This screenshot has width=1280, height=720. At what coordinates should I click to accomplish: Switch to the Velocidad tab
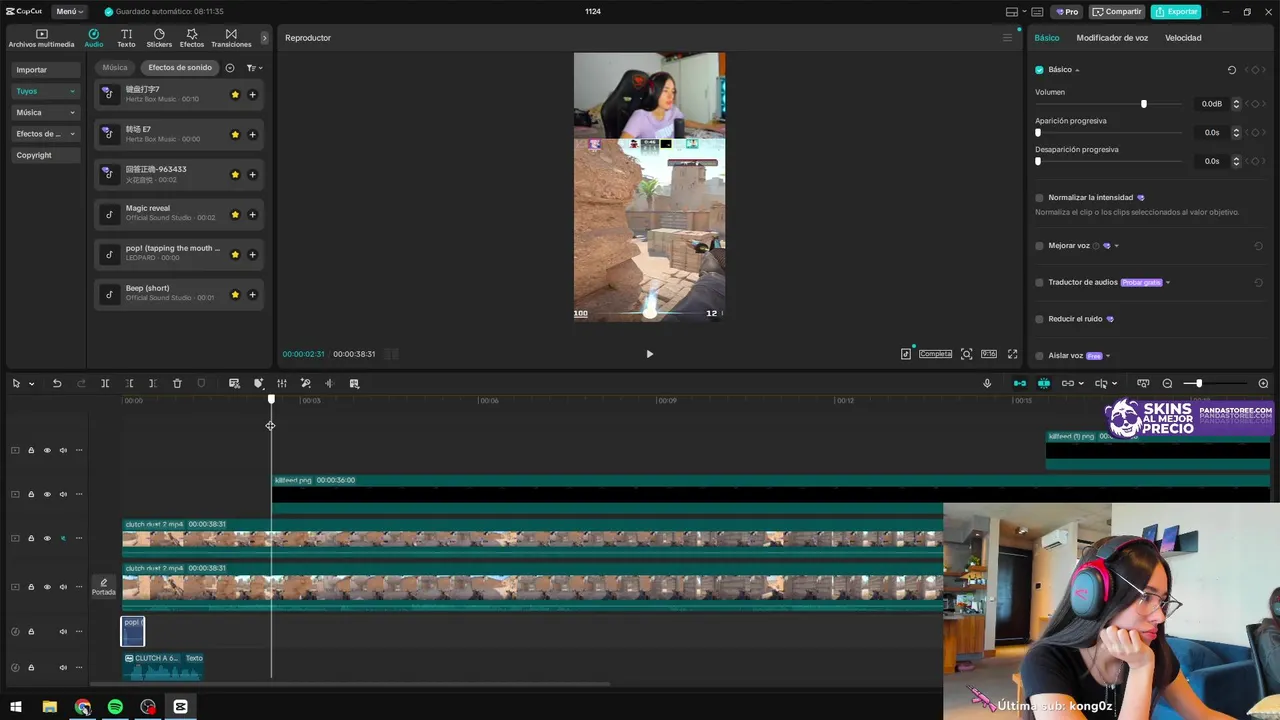click(x=1183, y=38)
